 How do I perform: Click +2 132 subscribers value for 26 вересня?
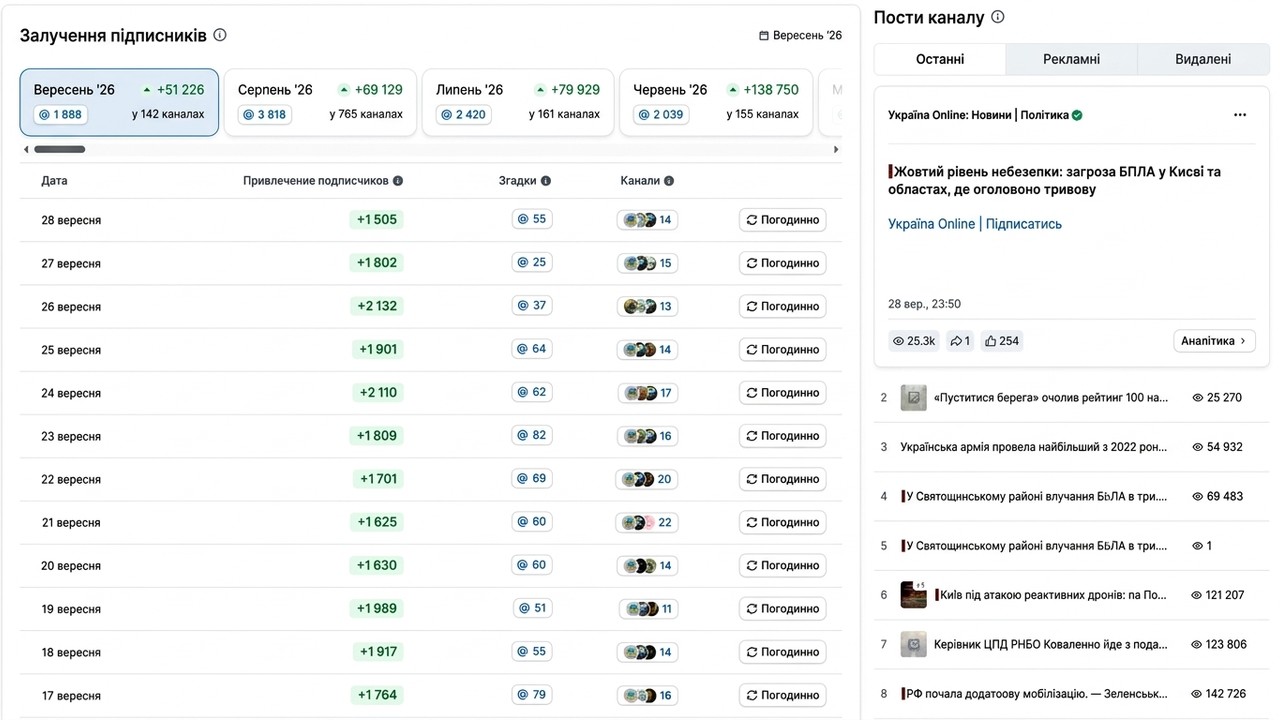pyautogui.click(x=377, y=306)
